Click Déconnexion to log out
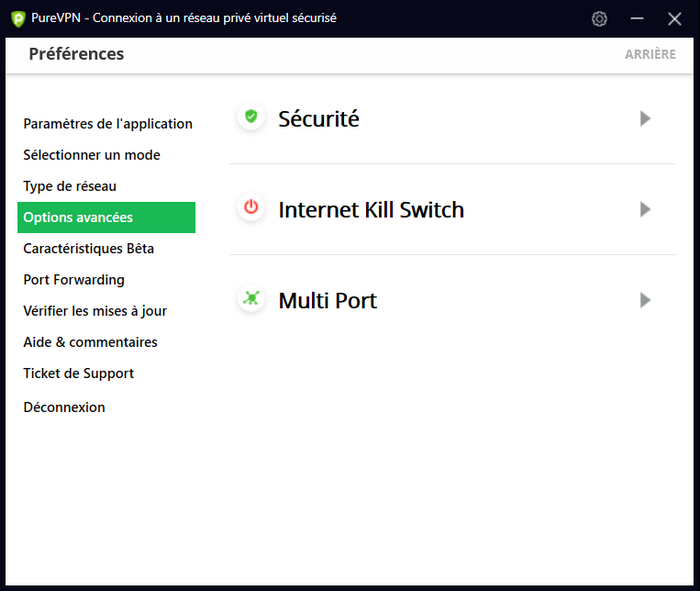The image size is (700, 591). [x=64, y=408]
